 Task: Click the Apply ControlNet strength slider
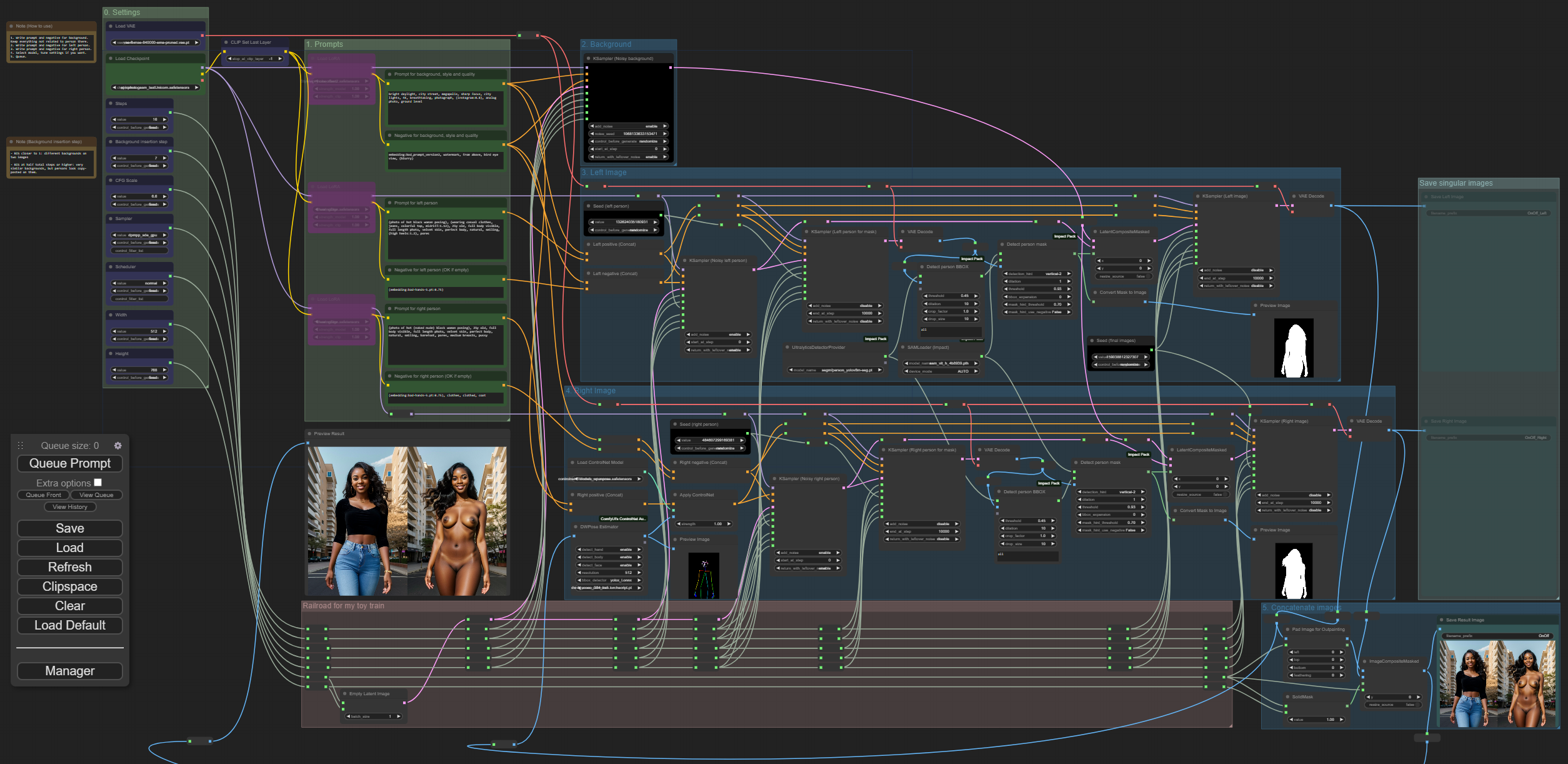(704, 524)
